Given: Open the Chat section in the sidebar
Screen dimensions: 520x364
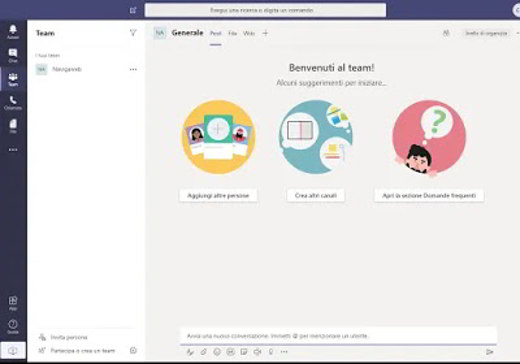Looking at the screenshot, I should coord(13,55).
